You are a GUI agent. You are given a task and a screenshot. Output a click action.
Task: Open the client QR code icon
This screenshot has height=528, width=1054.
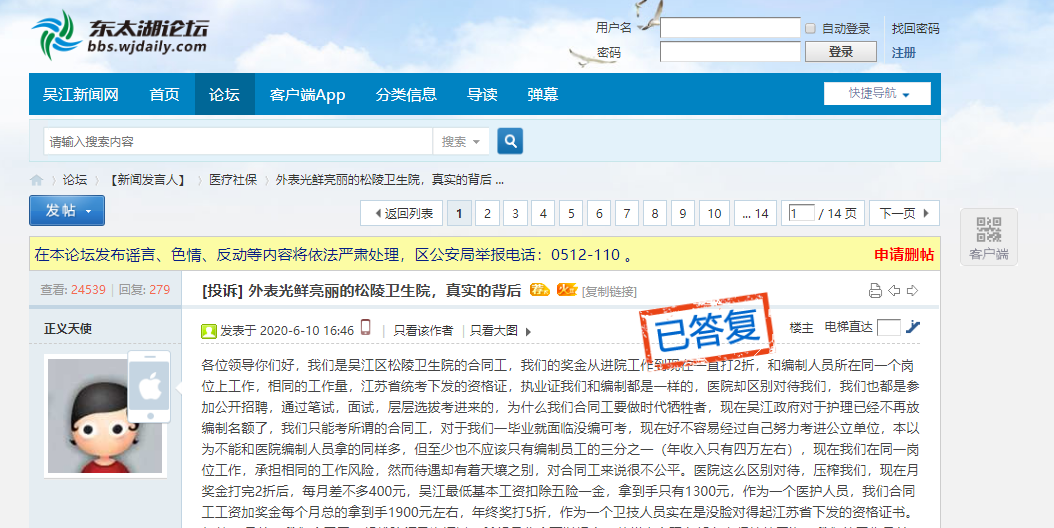pos(988,231)
